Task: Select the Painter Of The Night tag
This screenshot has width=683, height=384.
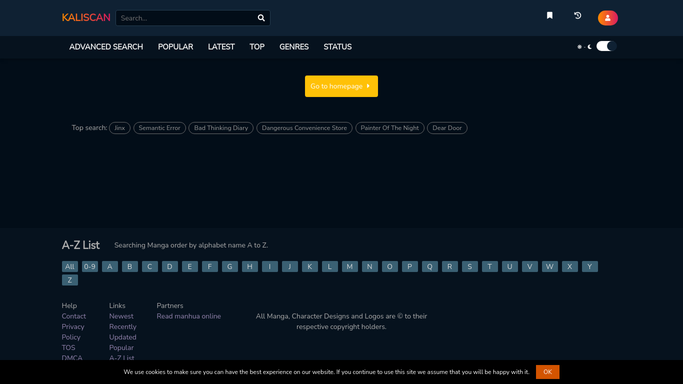Action: click(x=389, y=128)
